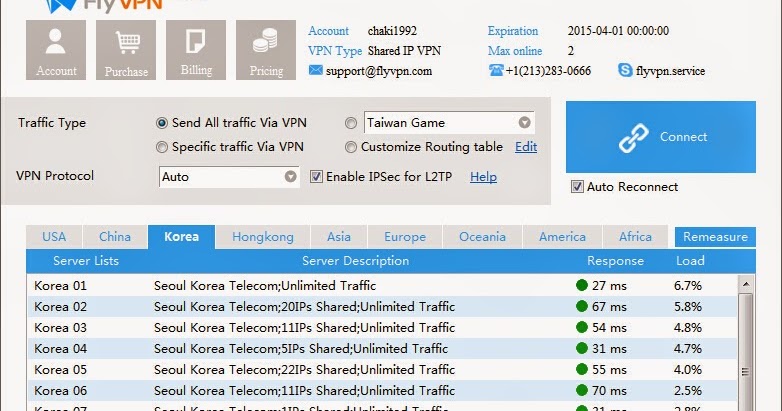Select the Korea 02 server row

(382, 306)
